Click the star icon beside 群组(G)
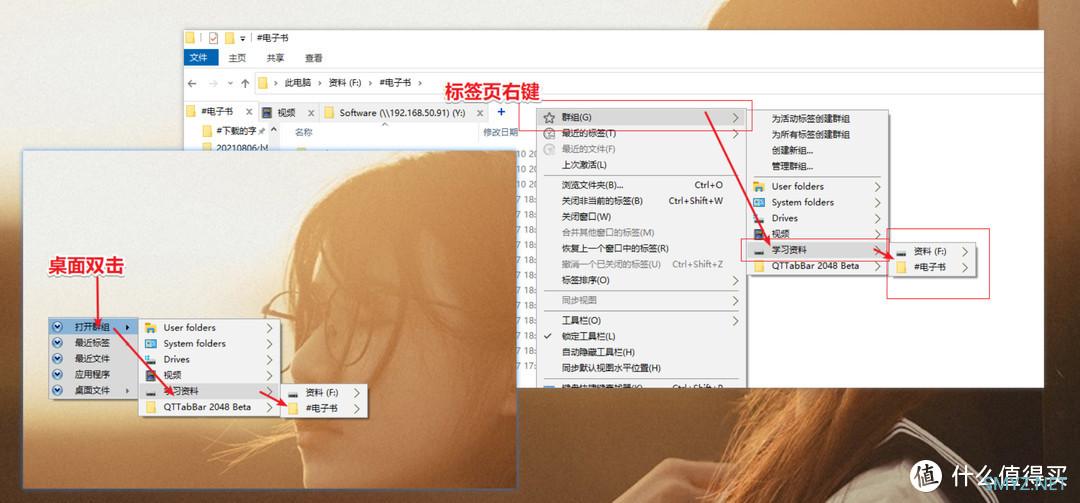Viewport: 1080px width, 503px height. click(x=549, y=118)
